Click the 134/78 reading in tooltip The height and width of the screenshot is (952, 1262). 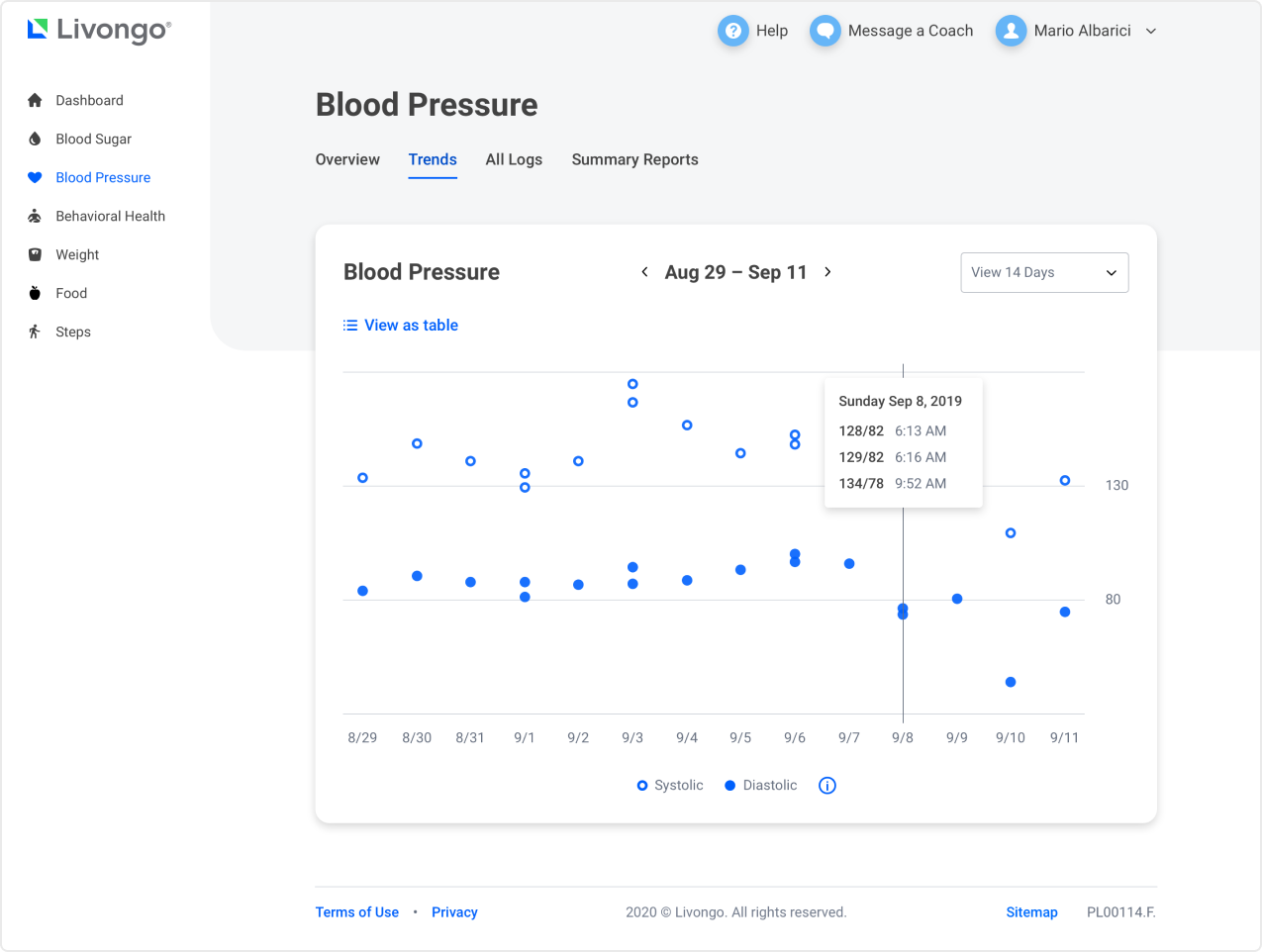[861, 484]
